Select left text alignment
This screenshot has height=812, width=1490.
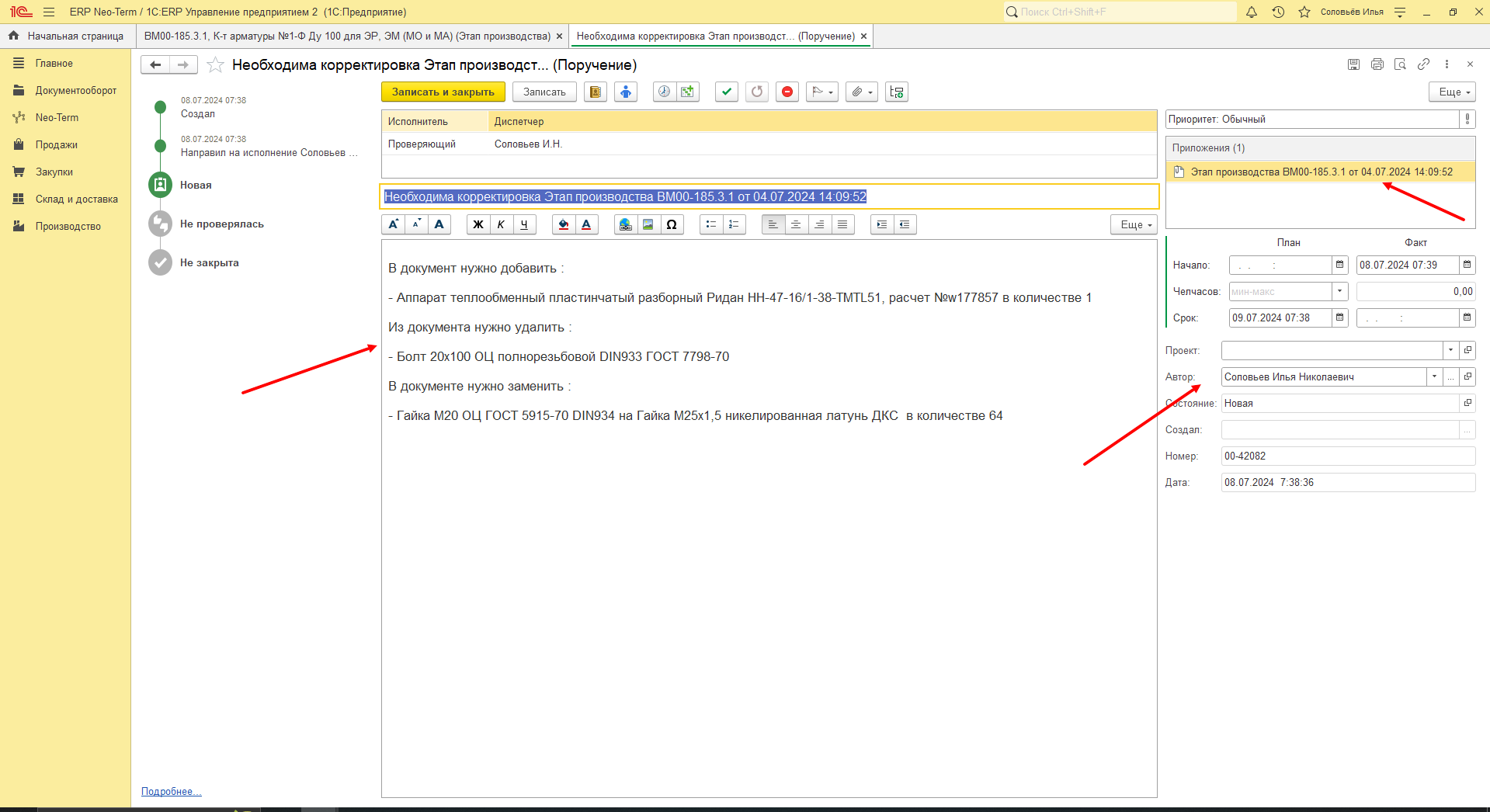coord(773,224)
